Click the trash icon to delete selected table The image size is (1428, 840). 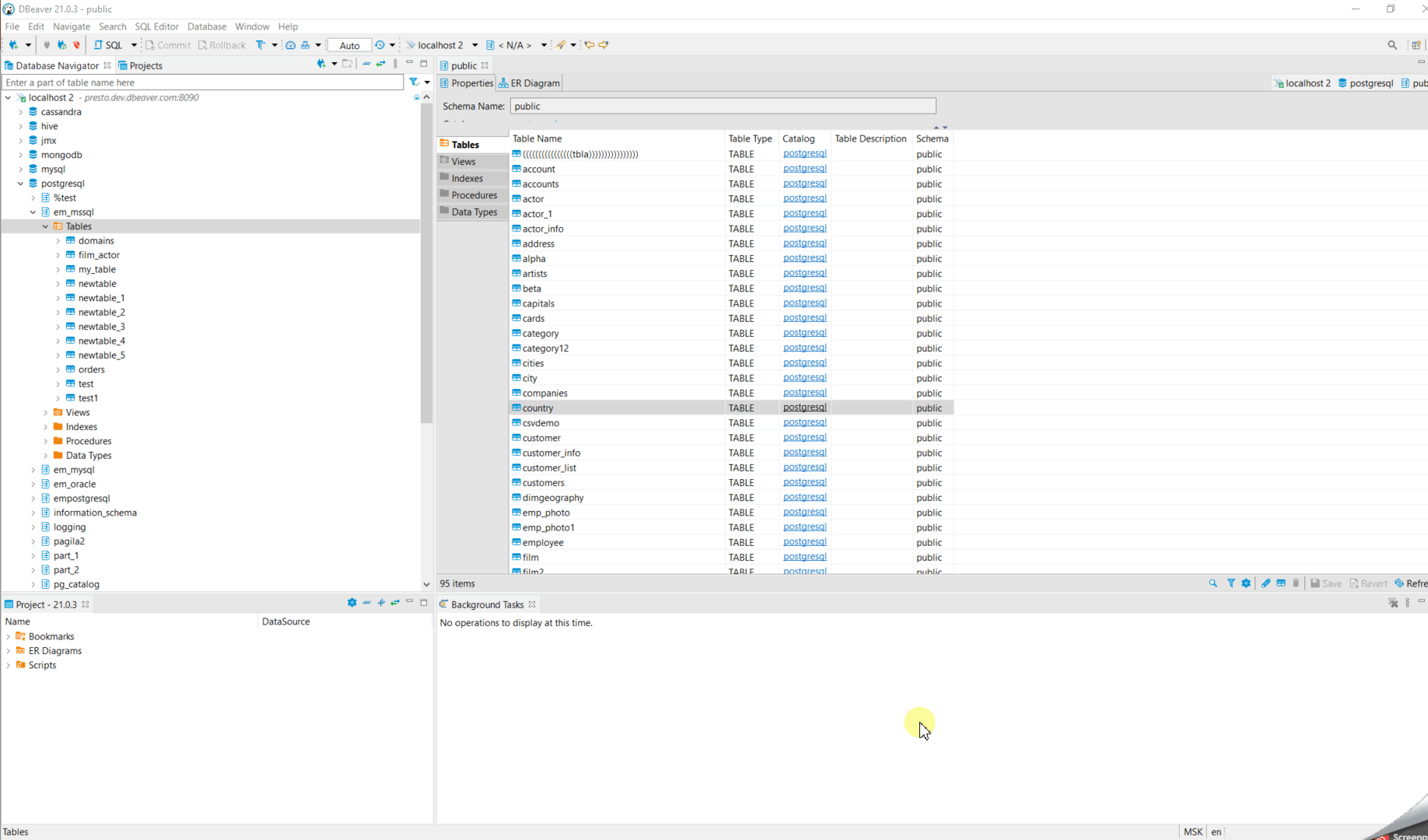1295,583
